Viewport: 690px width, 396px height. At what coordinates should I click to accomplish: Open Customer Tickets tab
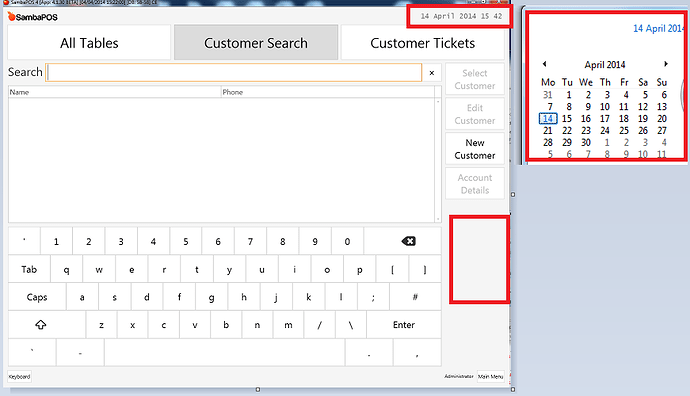[x=422, y=43]
